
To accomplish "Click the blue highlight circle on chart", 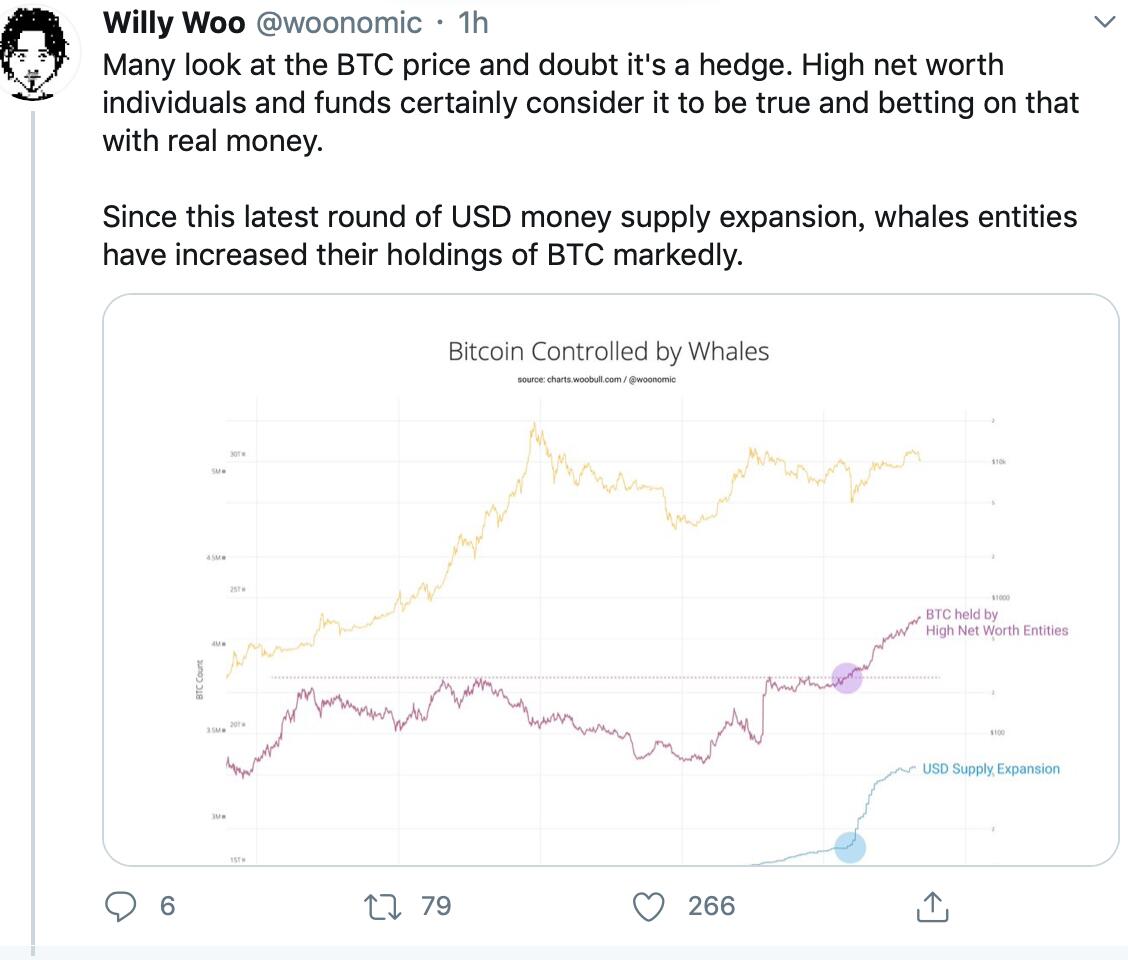I will tap(849, 847).
